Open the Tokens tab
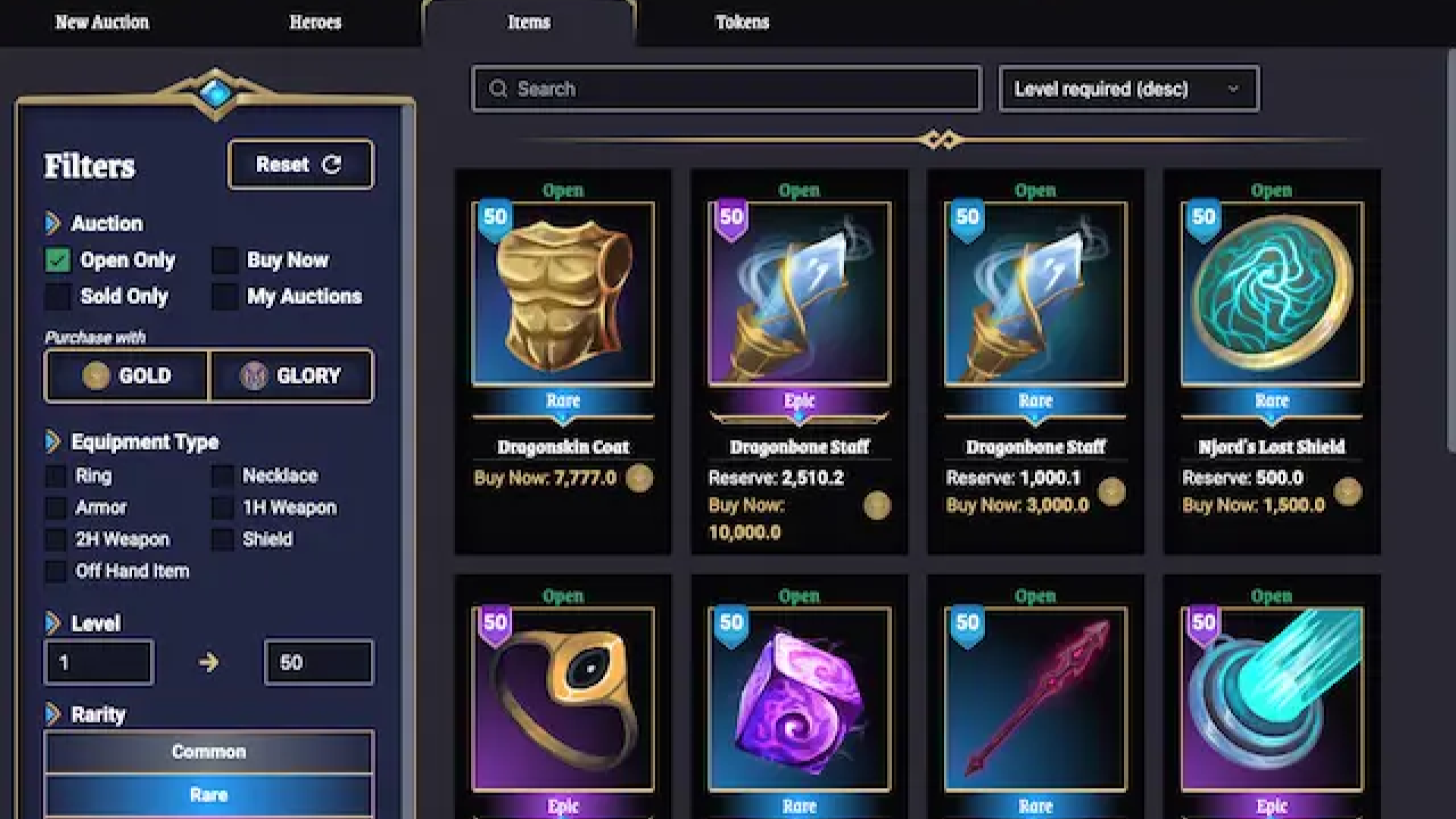 point(742,22)
